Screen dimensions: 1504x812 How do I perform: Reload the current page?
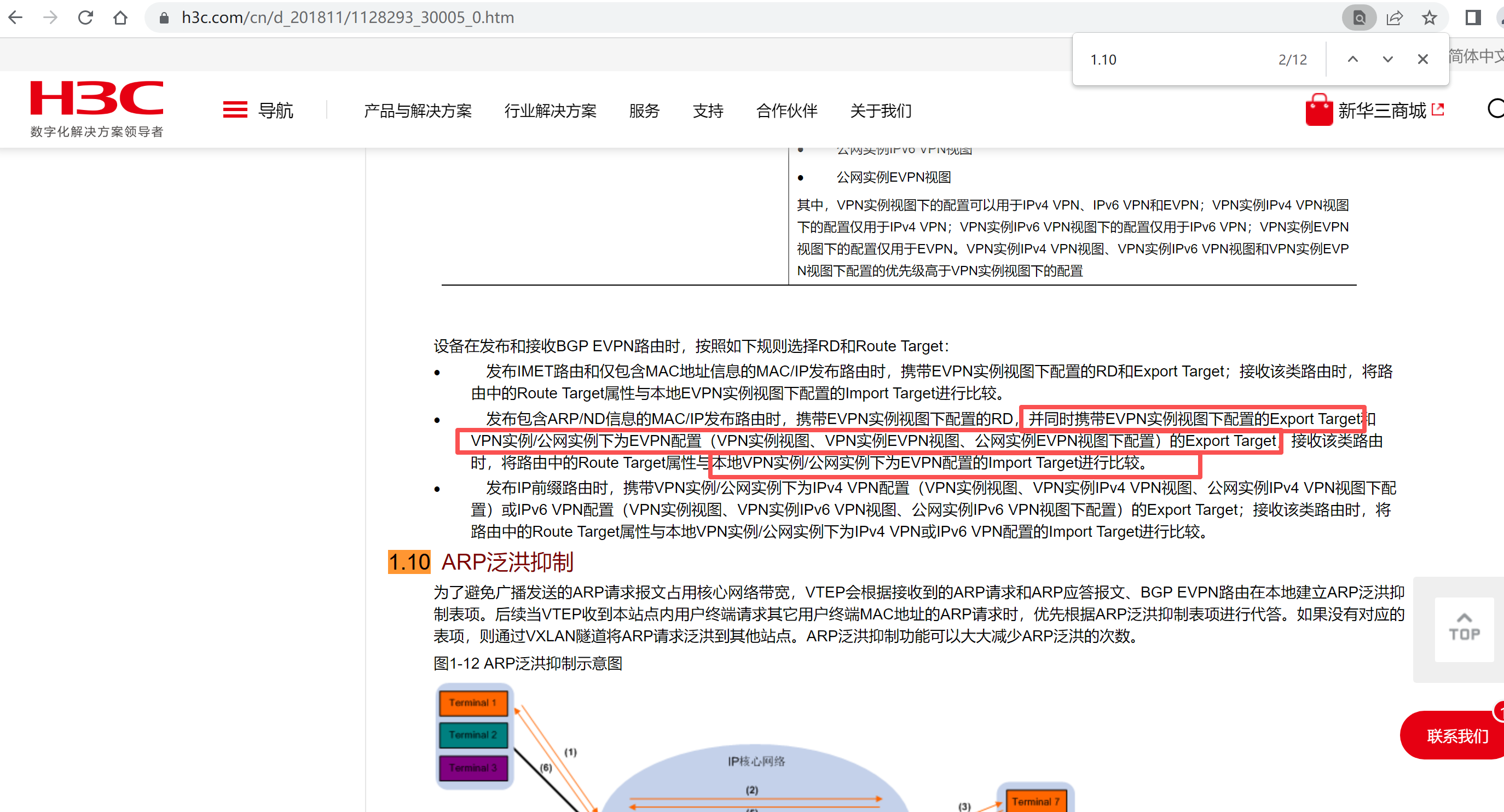(x=85, y=18)
